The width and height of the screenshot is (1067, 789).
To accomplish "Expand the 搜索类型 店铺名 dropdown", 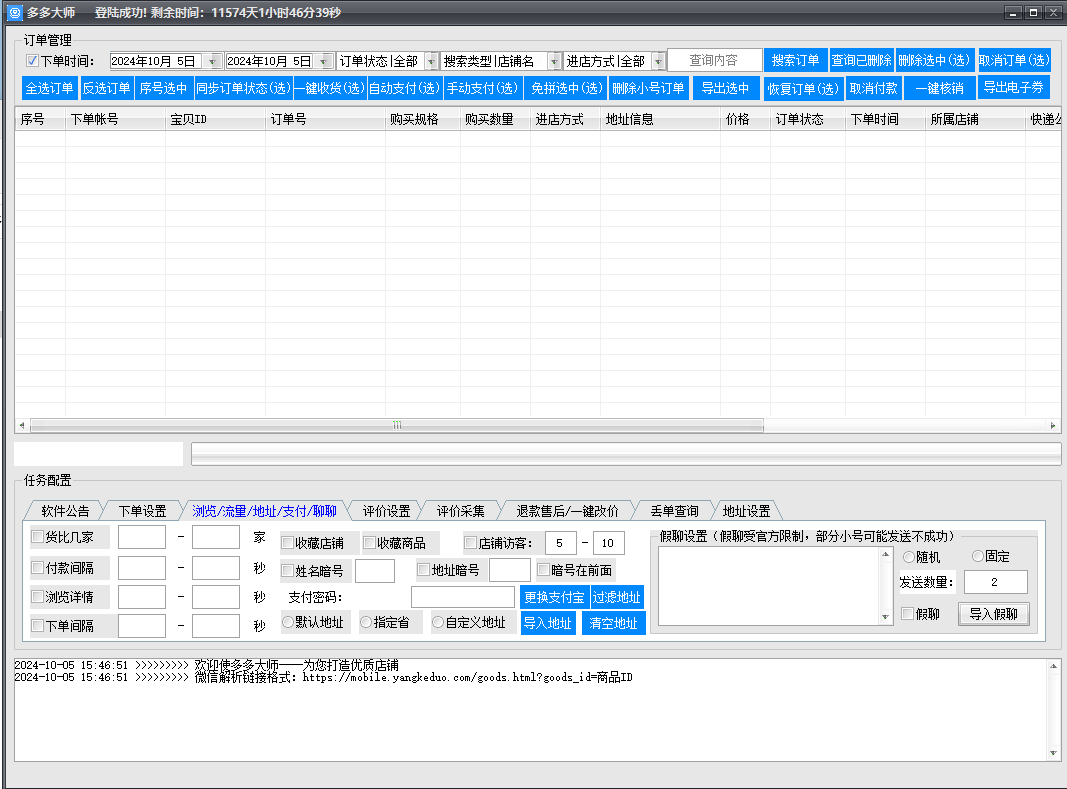I will (554, 61).
